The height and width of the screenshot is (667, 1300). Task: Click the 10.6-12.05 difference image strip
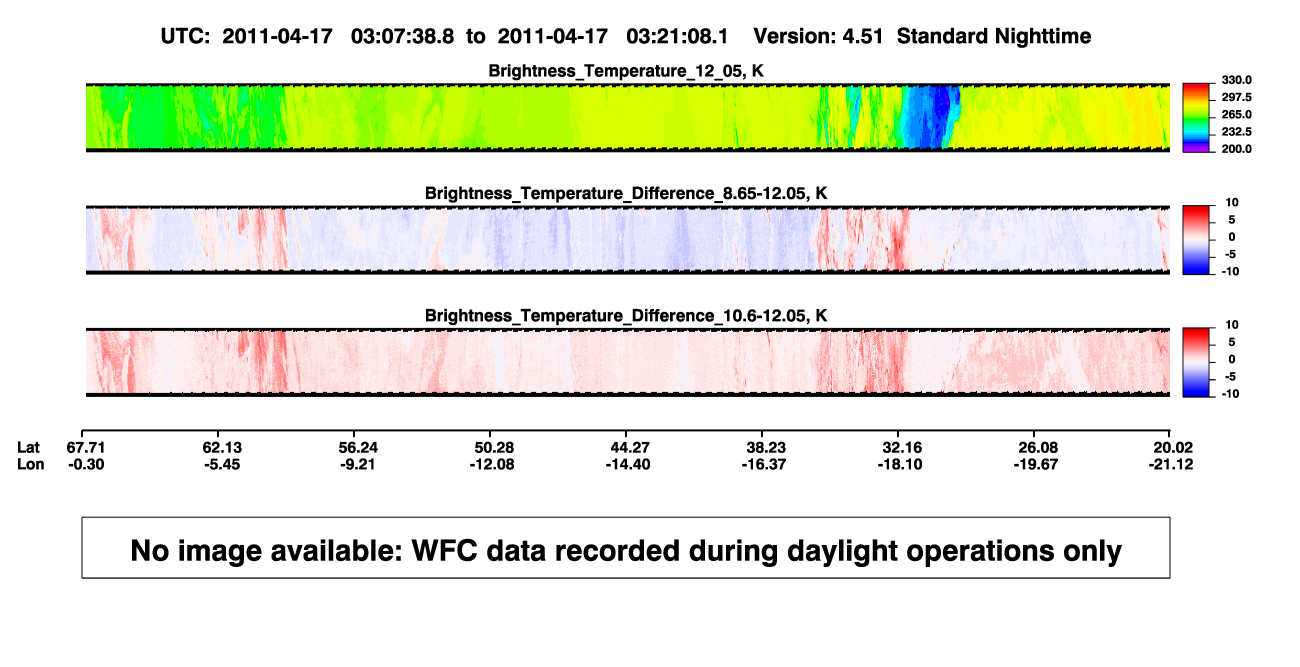click(x=627, y=363)
